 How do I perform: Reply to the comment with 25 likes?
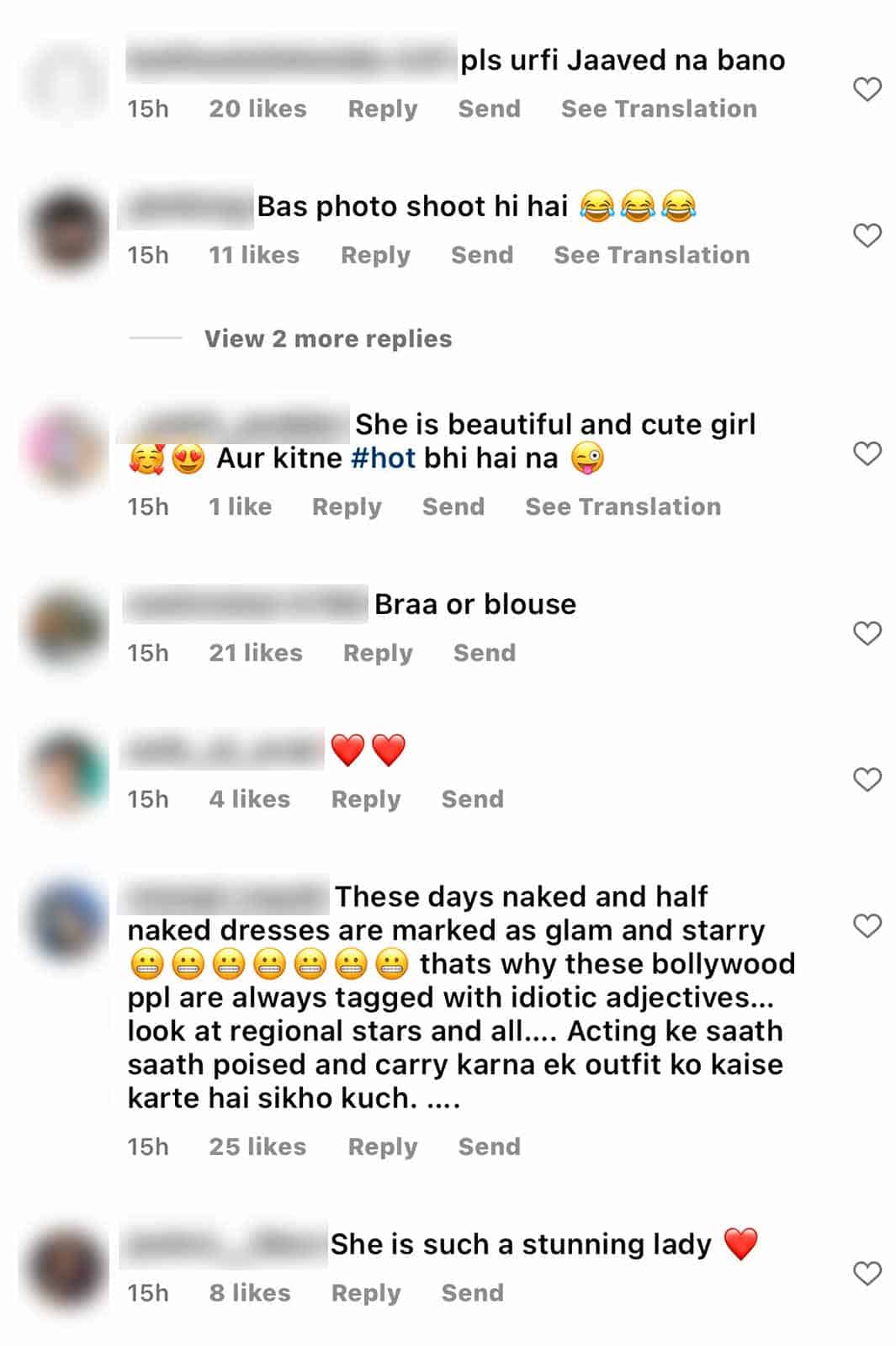click(x=383, y=1147)
